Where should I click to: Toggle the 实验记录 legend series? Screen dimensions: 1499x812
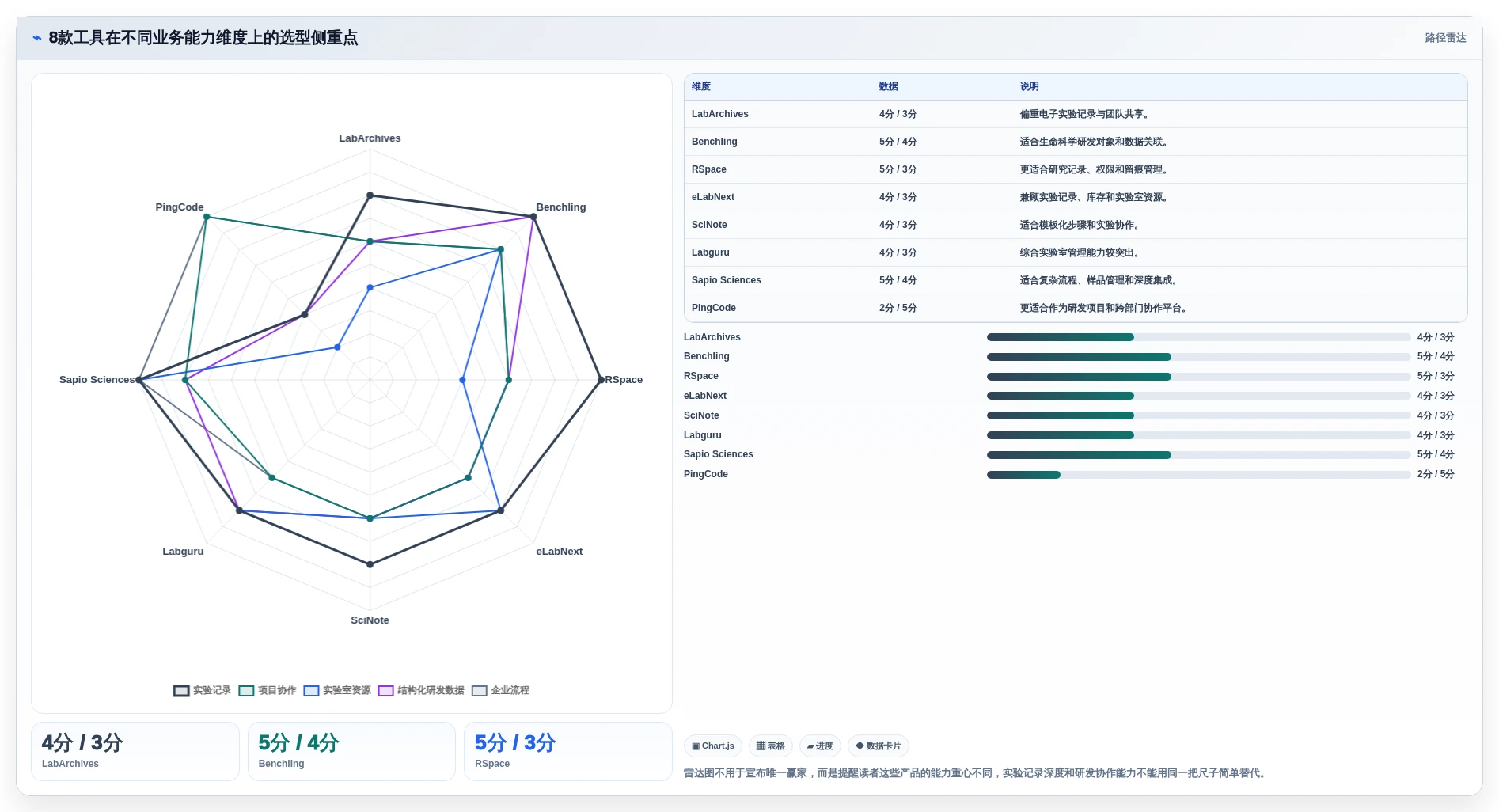pos(202,691)
